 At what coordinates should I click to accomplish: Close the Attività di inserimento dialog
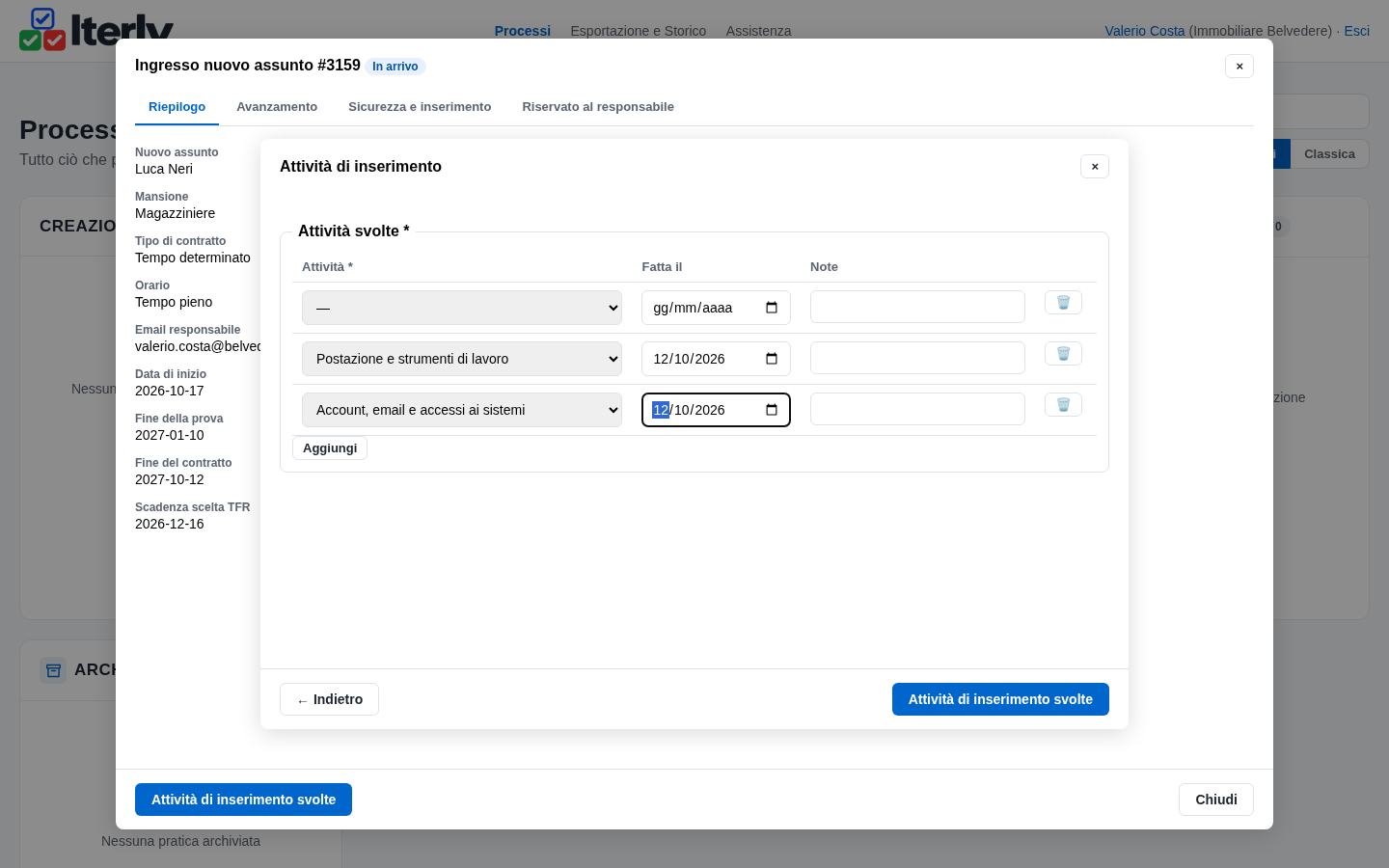1095,167
